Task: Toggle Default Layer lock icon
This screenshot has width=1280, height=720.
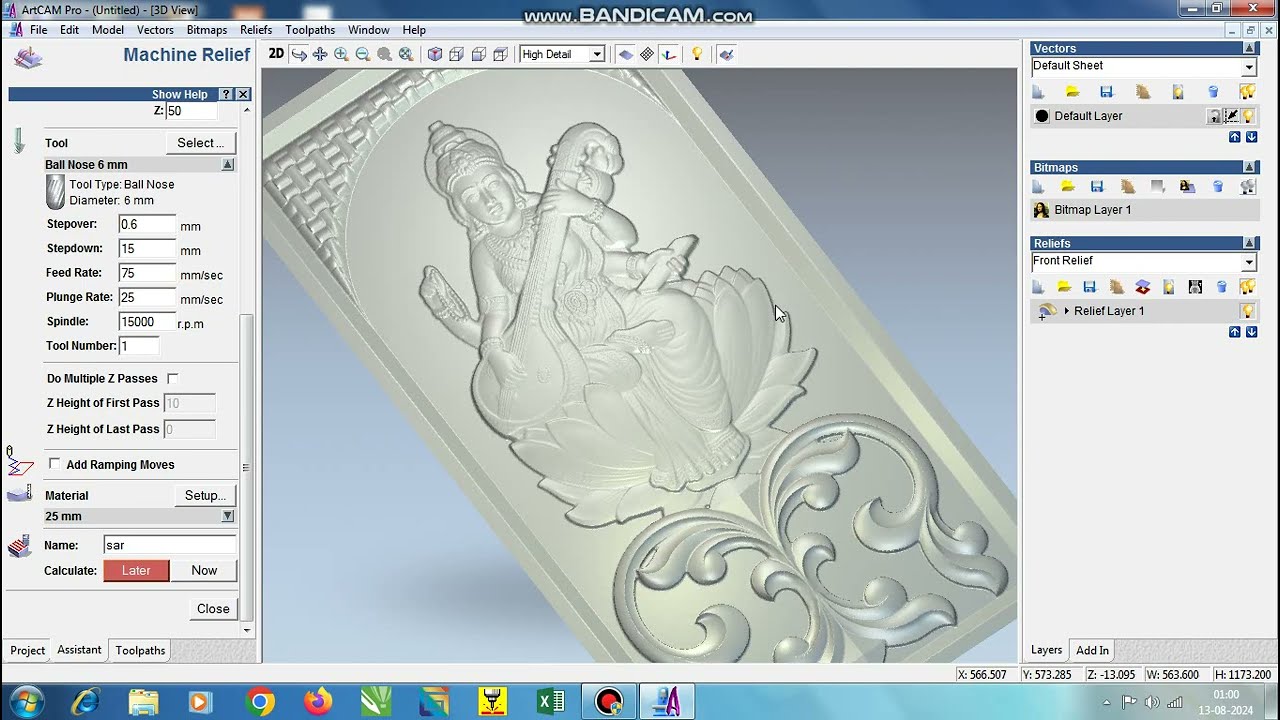Action: (1215, 116)
